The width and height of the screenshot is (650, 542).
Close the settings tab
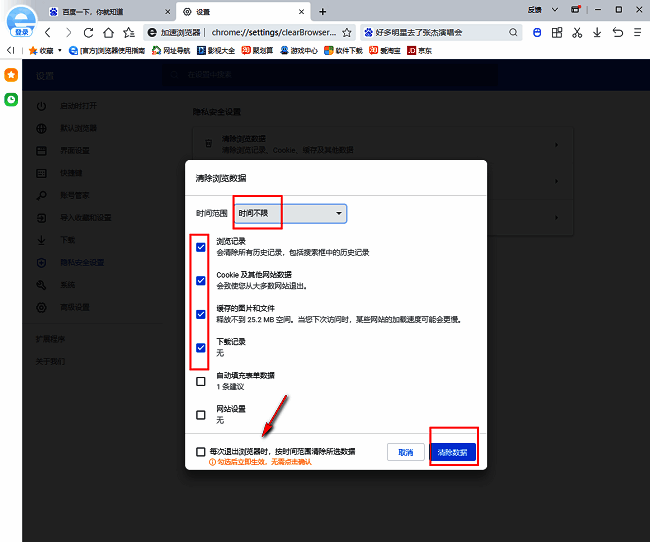(x=301, y=12)
